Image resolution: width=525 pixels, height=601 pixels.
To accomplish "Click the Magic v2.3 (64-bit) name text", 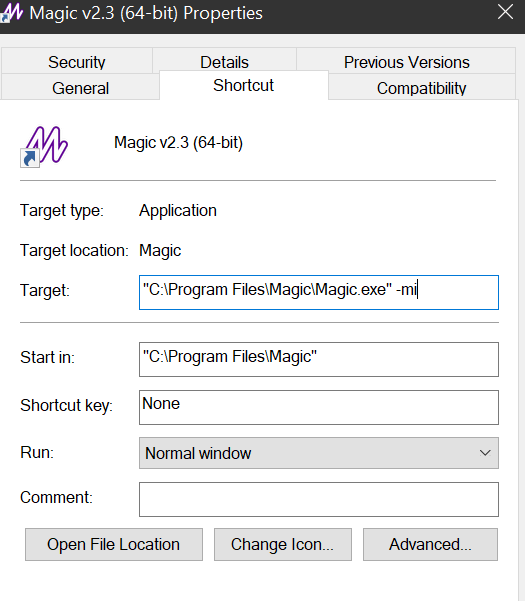I will [x=179, y=143].
